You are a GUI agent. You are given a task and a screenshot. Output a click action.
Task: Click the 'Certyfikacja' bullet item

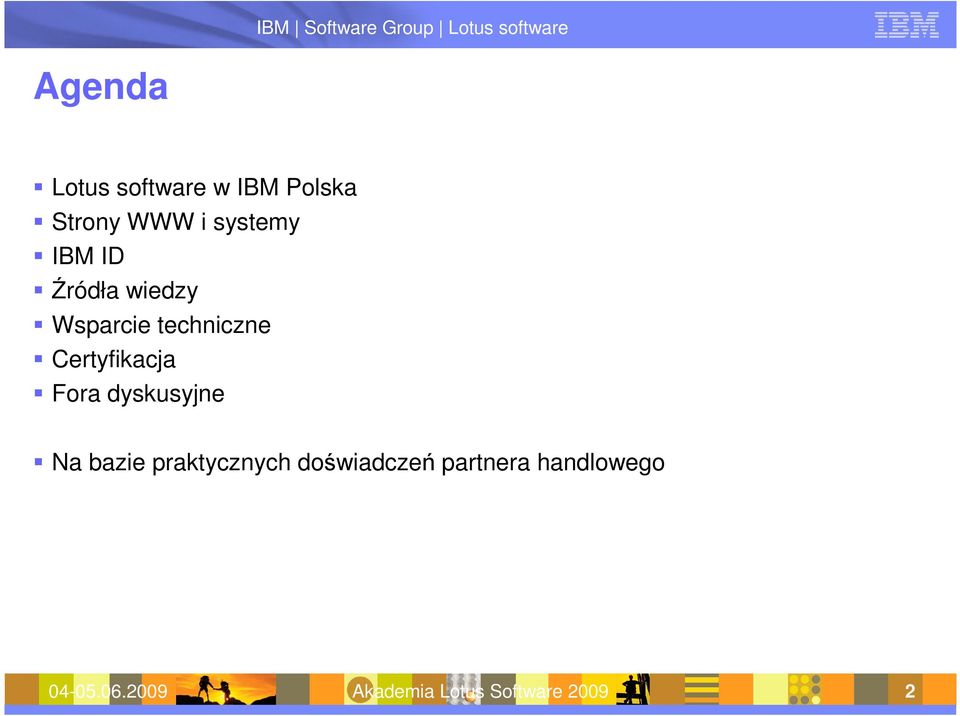click(x=113, y=360)
